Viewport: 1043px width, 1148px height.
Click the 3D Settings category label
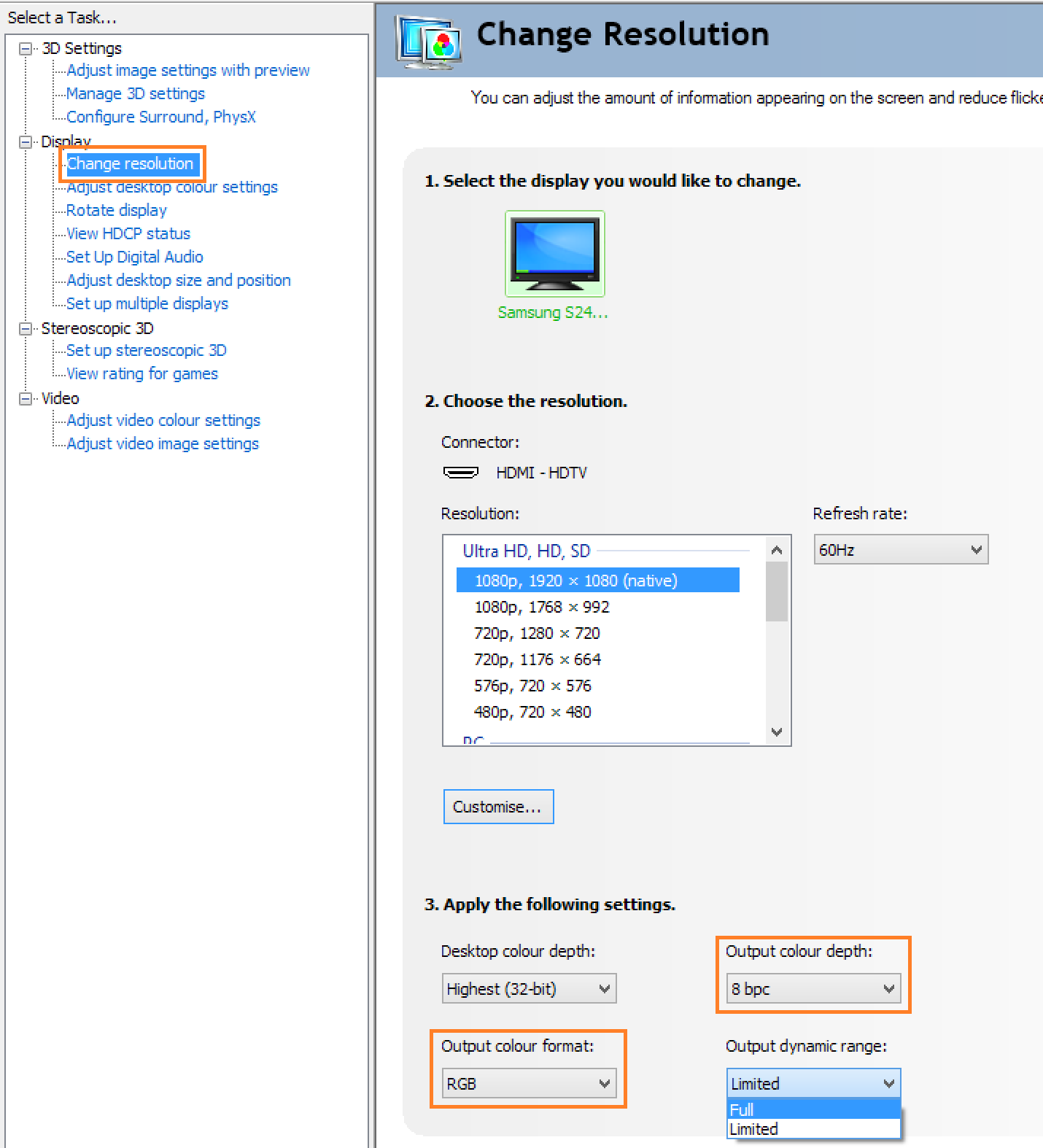pos(82,48)
